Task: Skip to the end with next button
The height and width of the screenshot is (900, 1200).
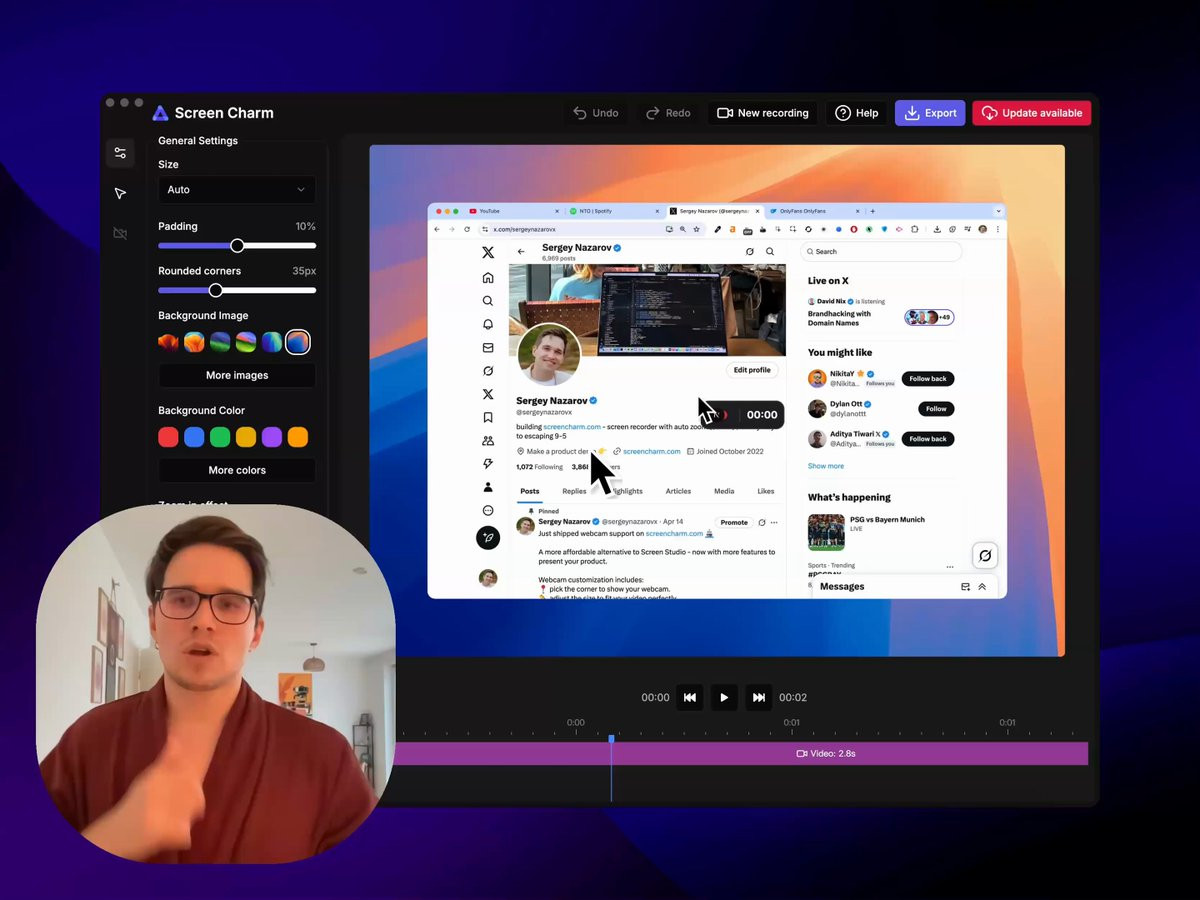Action: (759, 697)
